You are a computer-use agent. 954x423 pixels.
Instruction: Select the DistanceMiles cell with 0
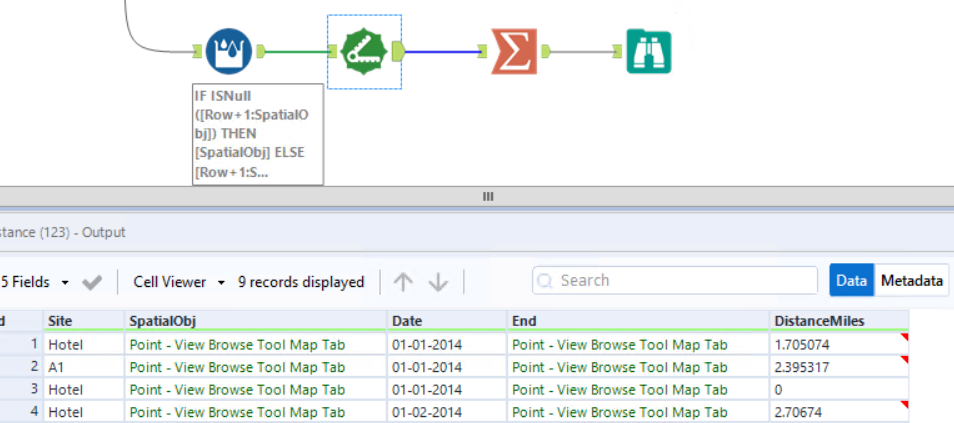tap(839, 390)
